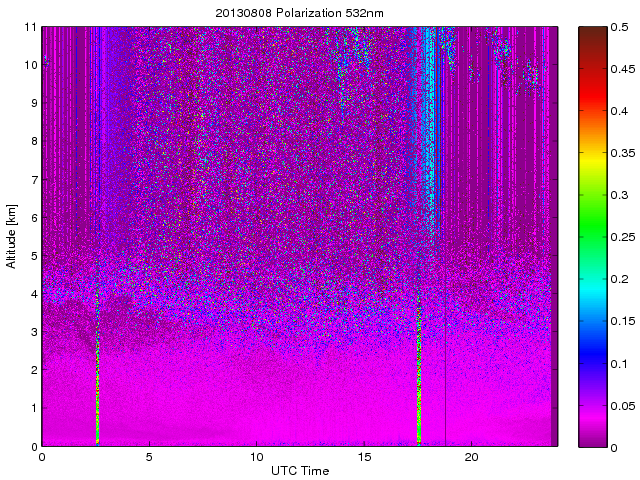Click the x-axis tick label 10
This screenshot has height=480, width=640.
pos(256,457)
